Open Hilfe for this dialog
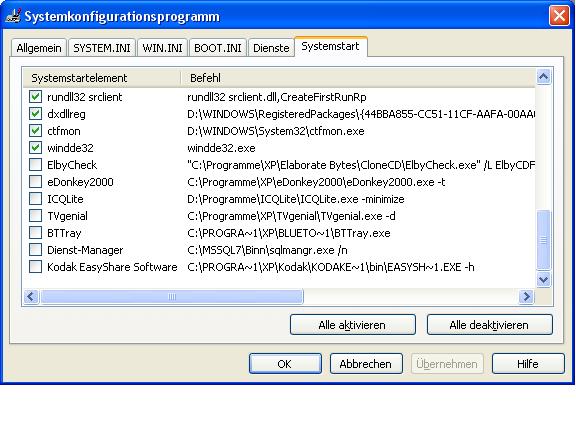The height and width of the screenshot is (432, 576). tap(528, 364)
